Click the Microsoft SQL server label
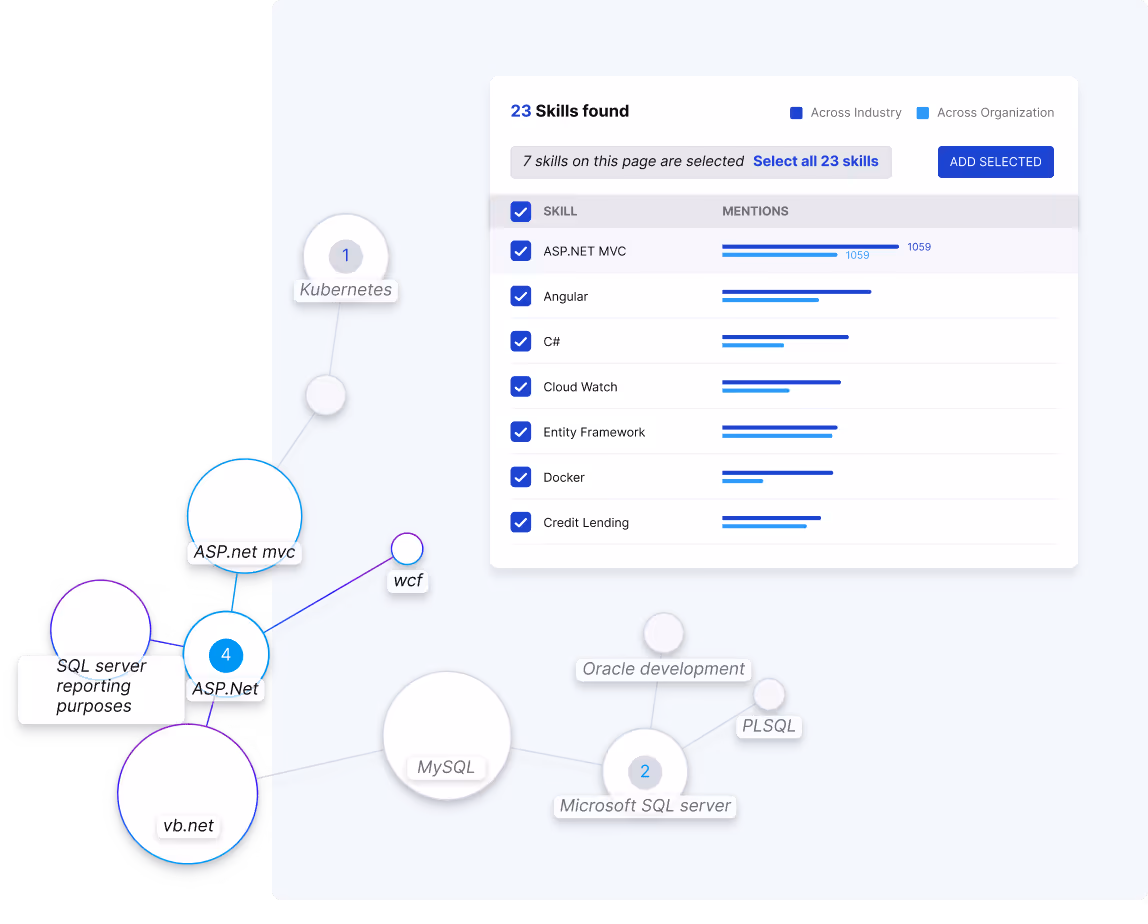The image size is (1148, 924). pyautogui.click(x=645, y=806)
